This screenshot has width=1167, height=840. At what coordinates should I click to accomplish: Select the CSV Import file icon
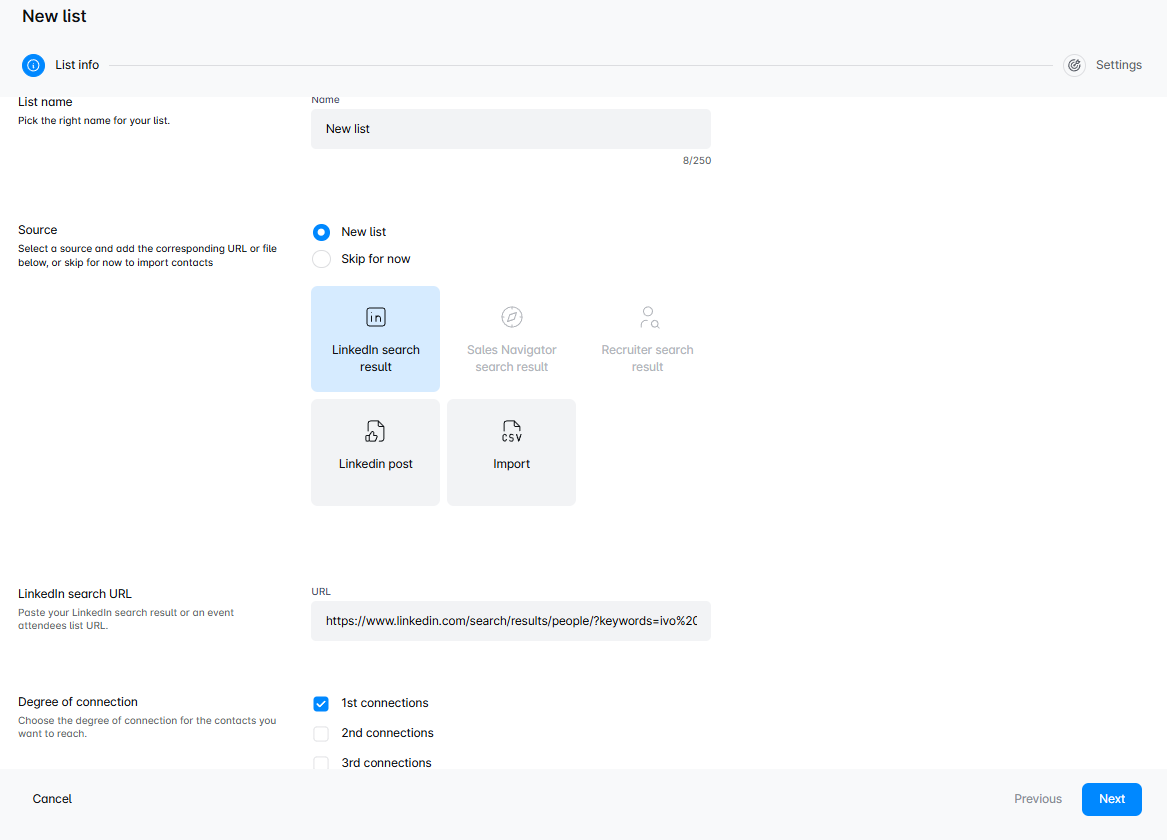pos(512,431)
